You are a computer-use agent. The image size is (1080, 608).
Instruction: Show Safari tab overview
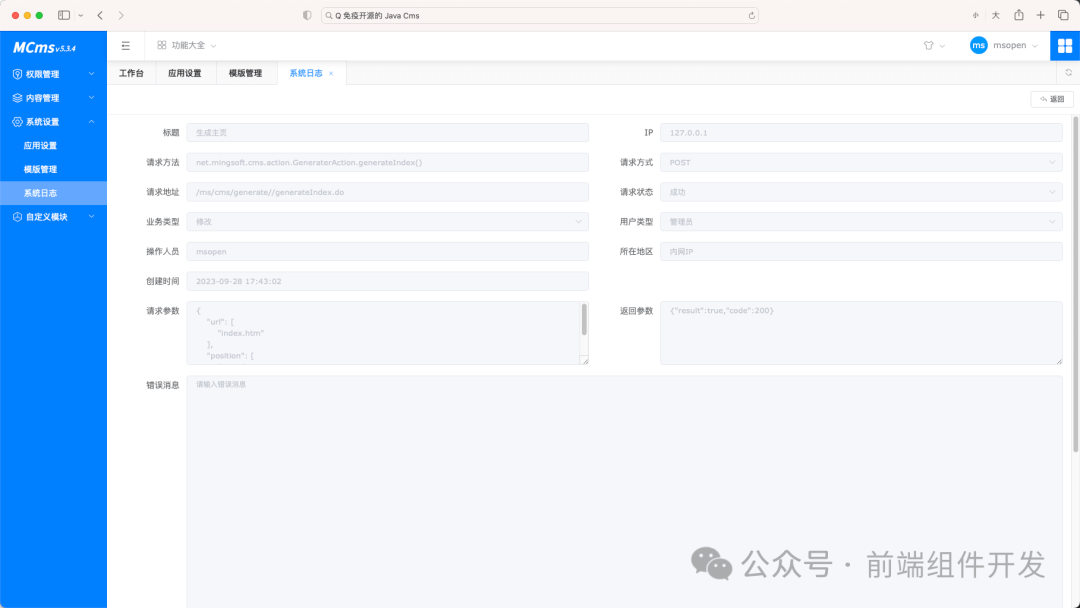click(x=1063, y=15)
